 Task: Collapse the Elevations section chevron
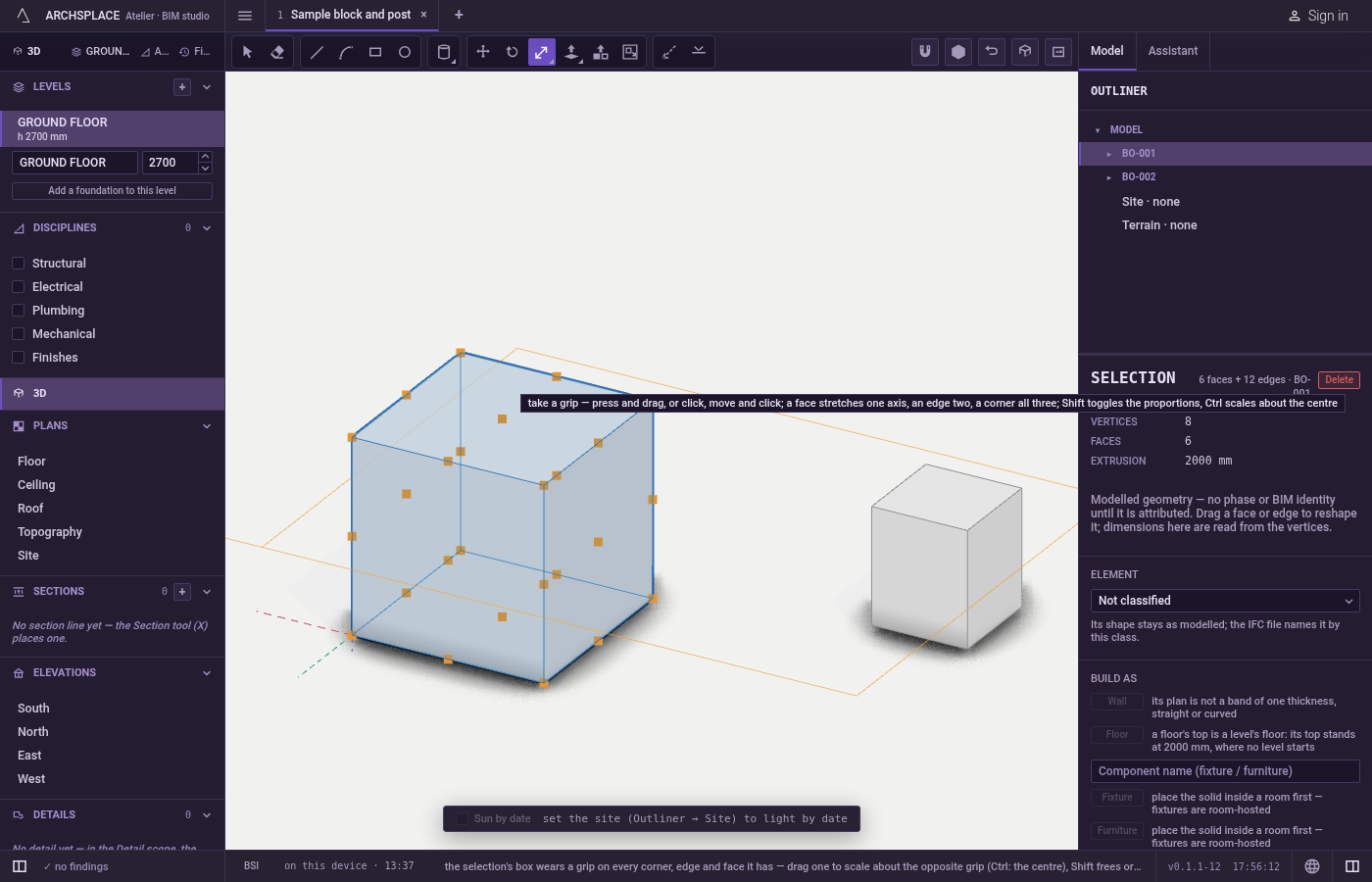coord(207,673)
